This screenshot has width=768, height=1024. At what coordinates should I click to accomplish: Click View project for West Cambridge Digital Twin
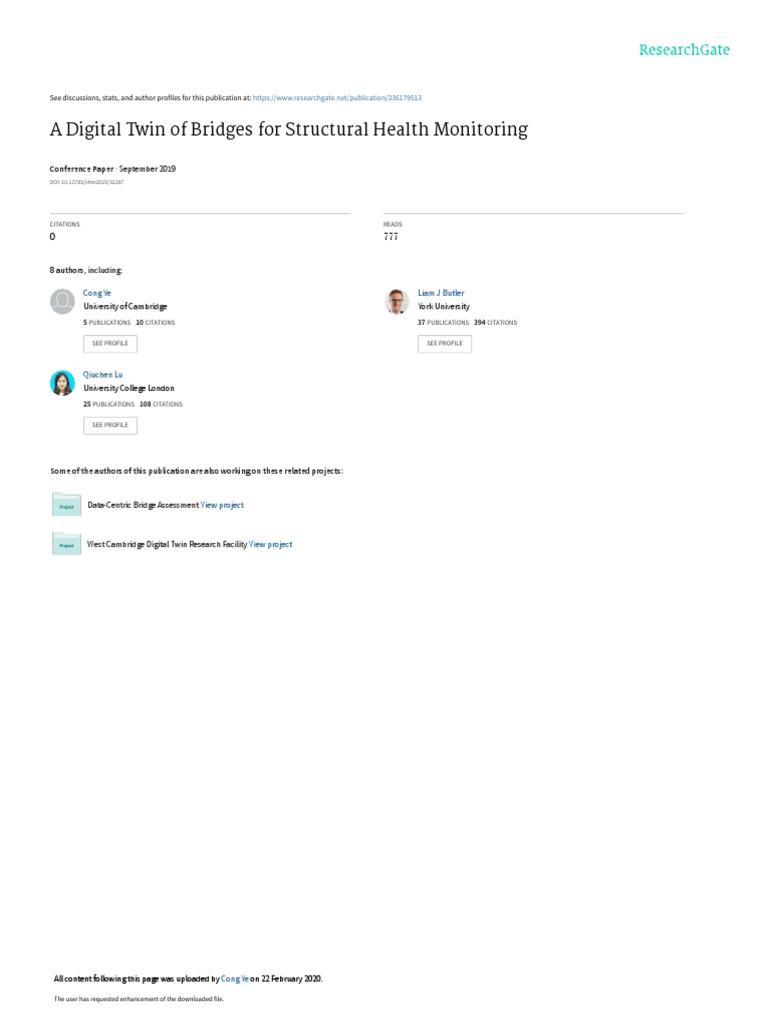[x=270, y=544]
